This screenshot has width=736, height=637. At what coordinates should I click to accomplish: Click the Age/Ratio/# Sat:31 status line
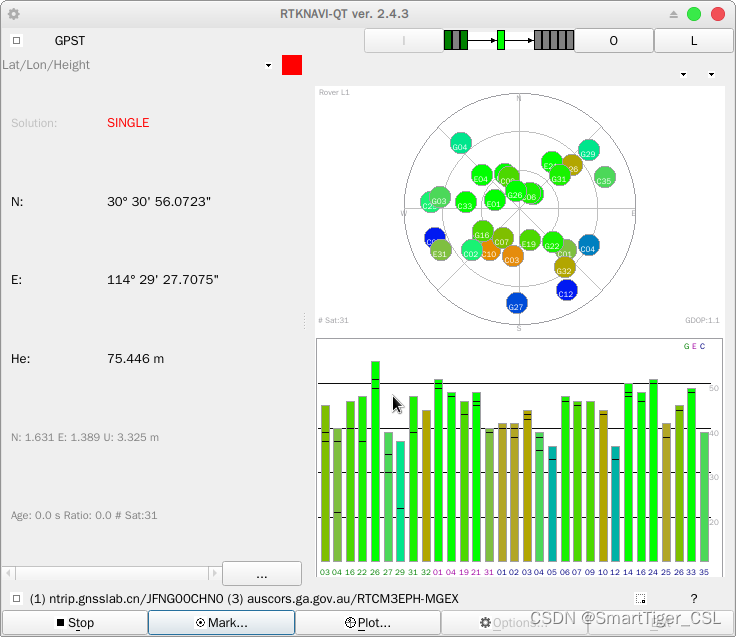[84, 515]
